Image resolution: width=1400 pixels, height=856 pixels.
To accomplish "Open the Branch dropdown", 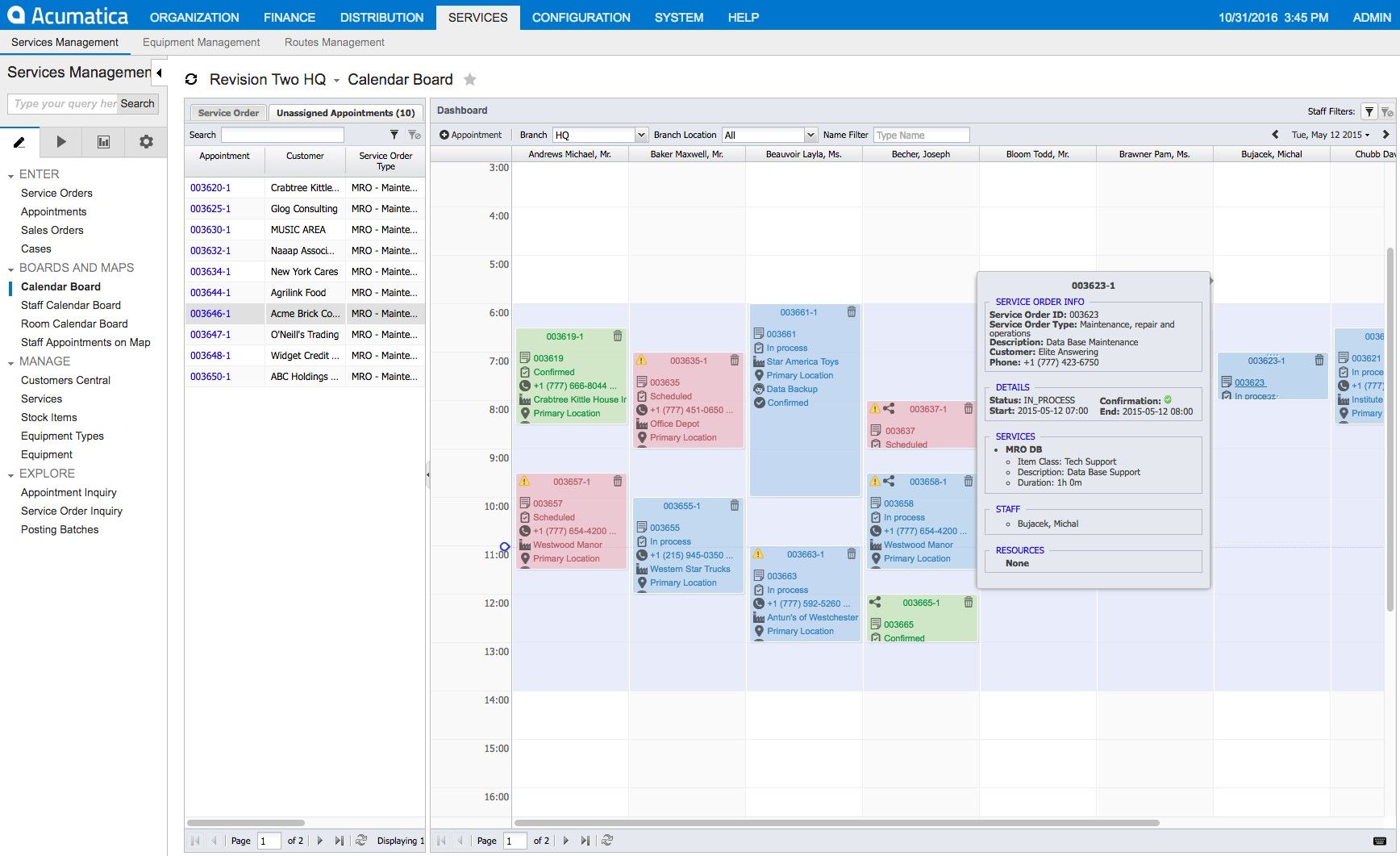I will (641, 135).
